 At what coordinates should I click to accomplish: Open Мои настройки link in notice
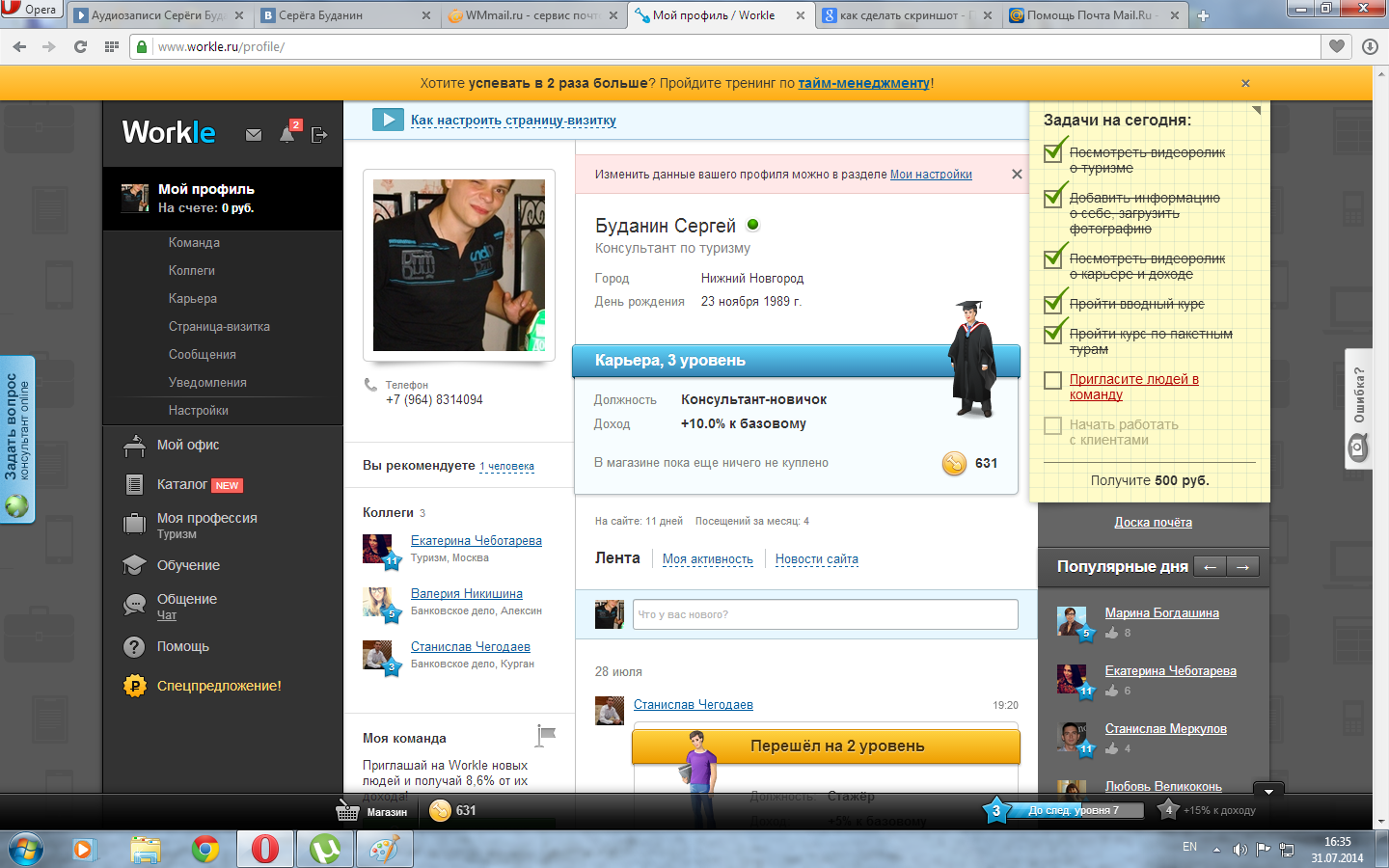(931, 175)
